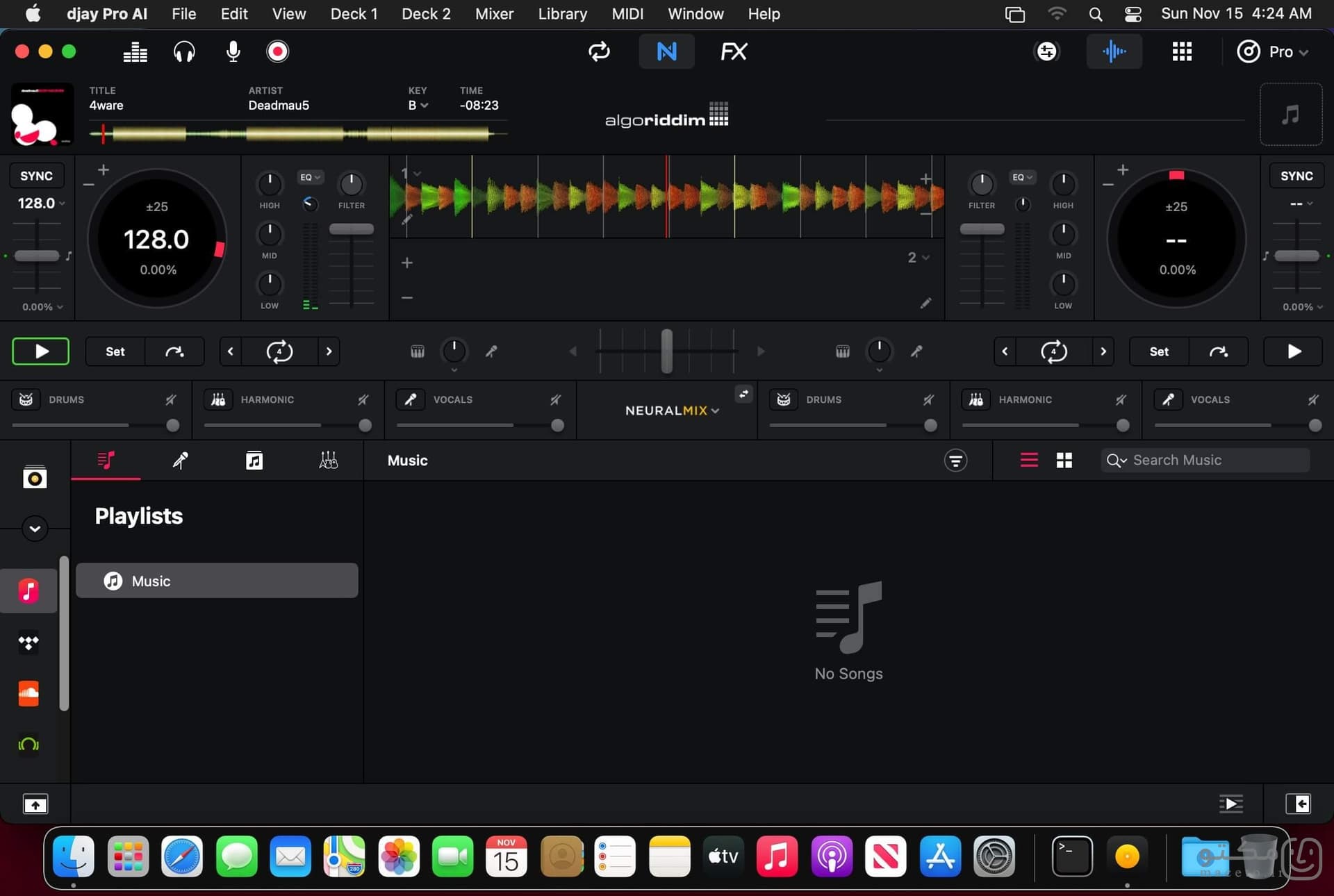Mute the deck 2 DRUMS stem

[928, 399]
